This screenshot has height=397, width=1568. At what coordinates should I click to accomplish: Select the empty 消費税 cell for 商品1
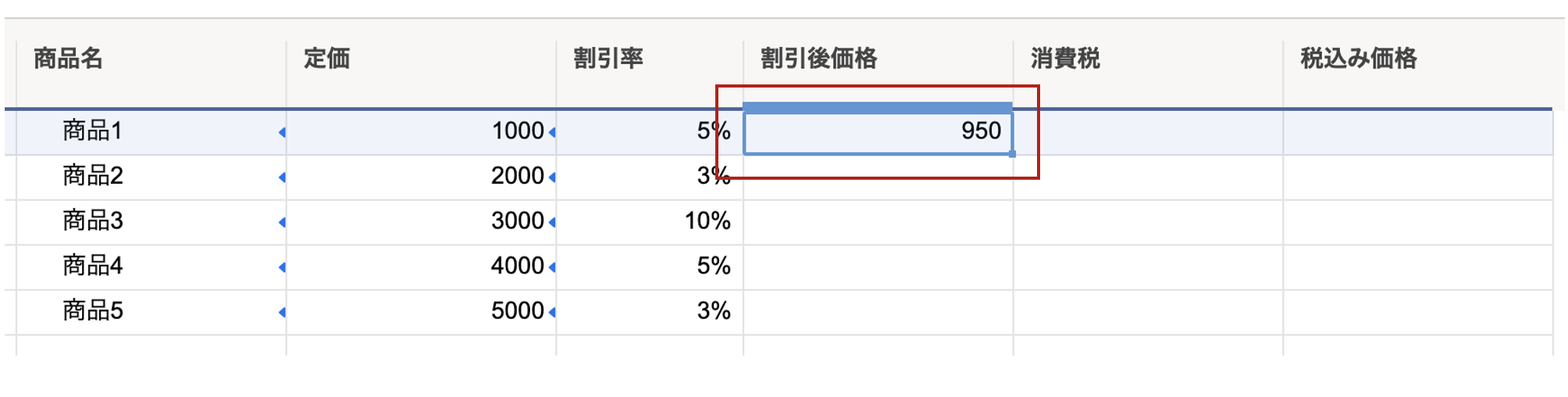[x=1148, y=132]
